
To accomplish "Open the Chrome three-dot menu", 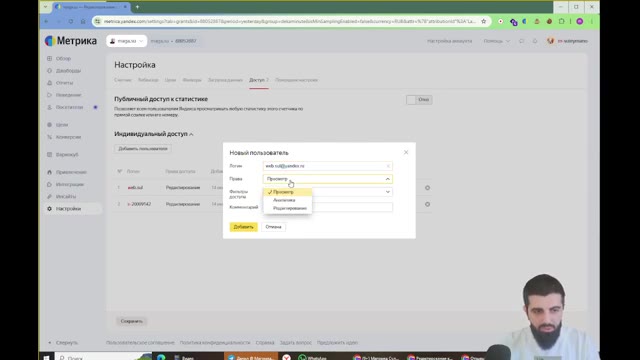I will [x=591, y=21].
